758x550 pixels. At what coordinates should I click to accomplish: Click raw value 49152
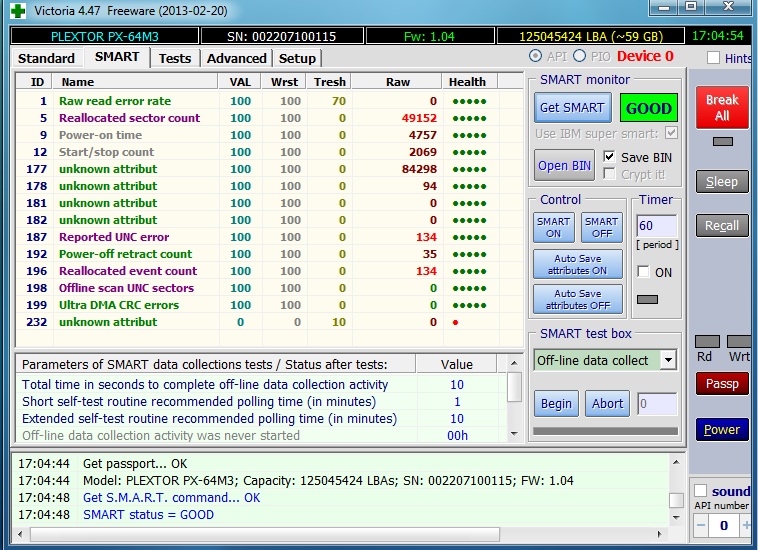[x=419, y=118]
